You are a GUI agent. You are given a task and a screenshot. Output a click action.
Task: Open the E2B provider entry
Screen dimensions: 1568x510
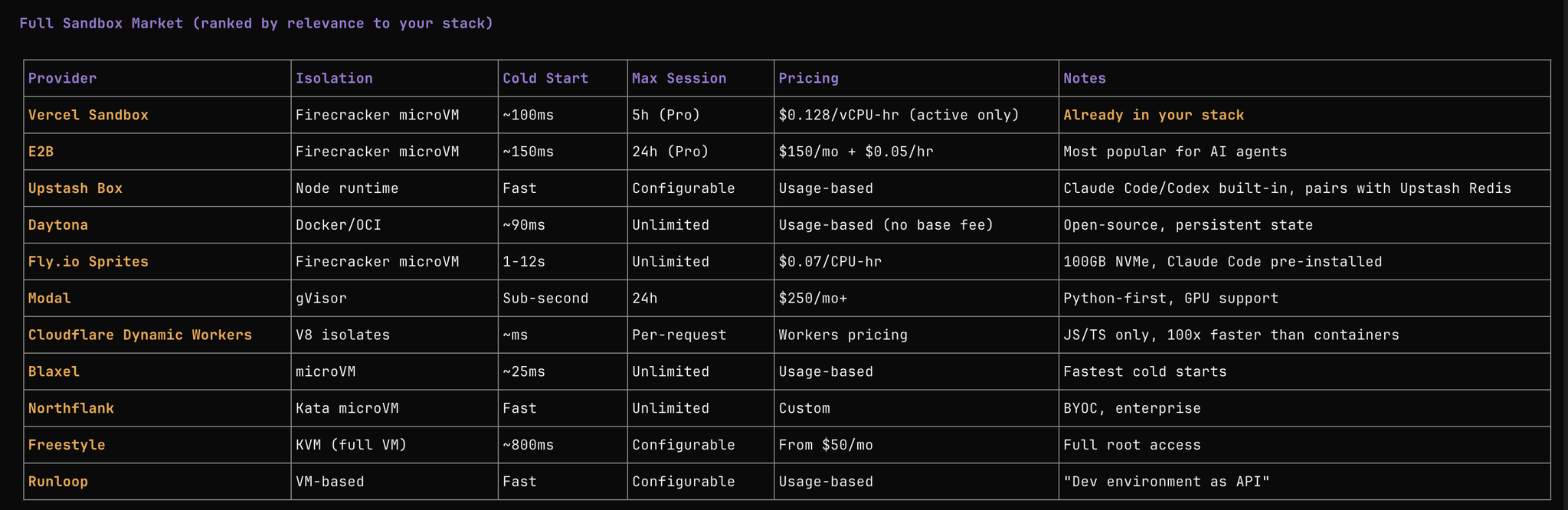41,152
